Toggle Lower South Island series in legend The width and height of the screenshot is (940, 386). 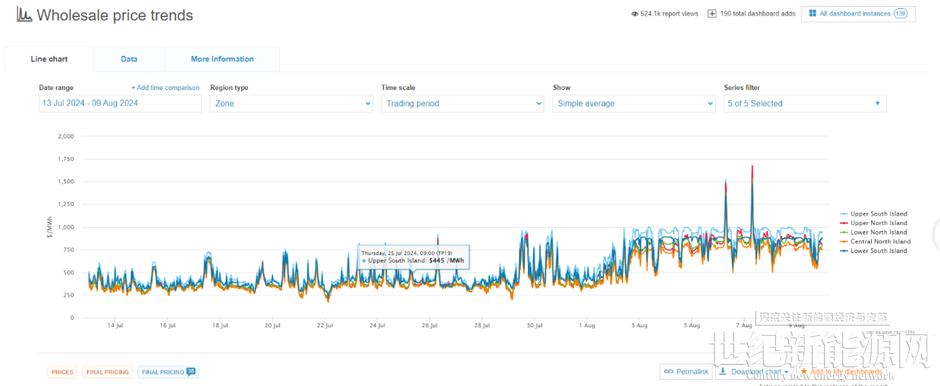[x=873, y=251]
